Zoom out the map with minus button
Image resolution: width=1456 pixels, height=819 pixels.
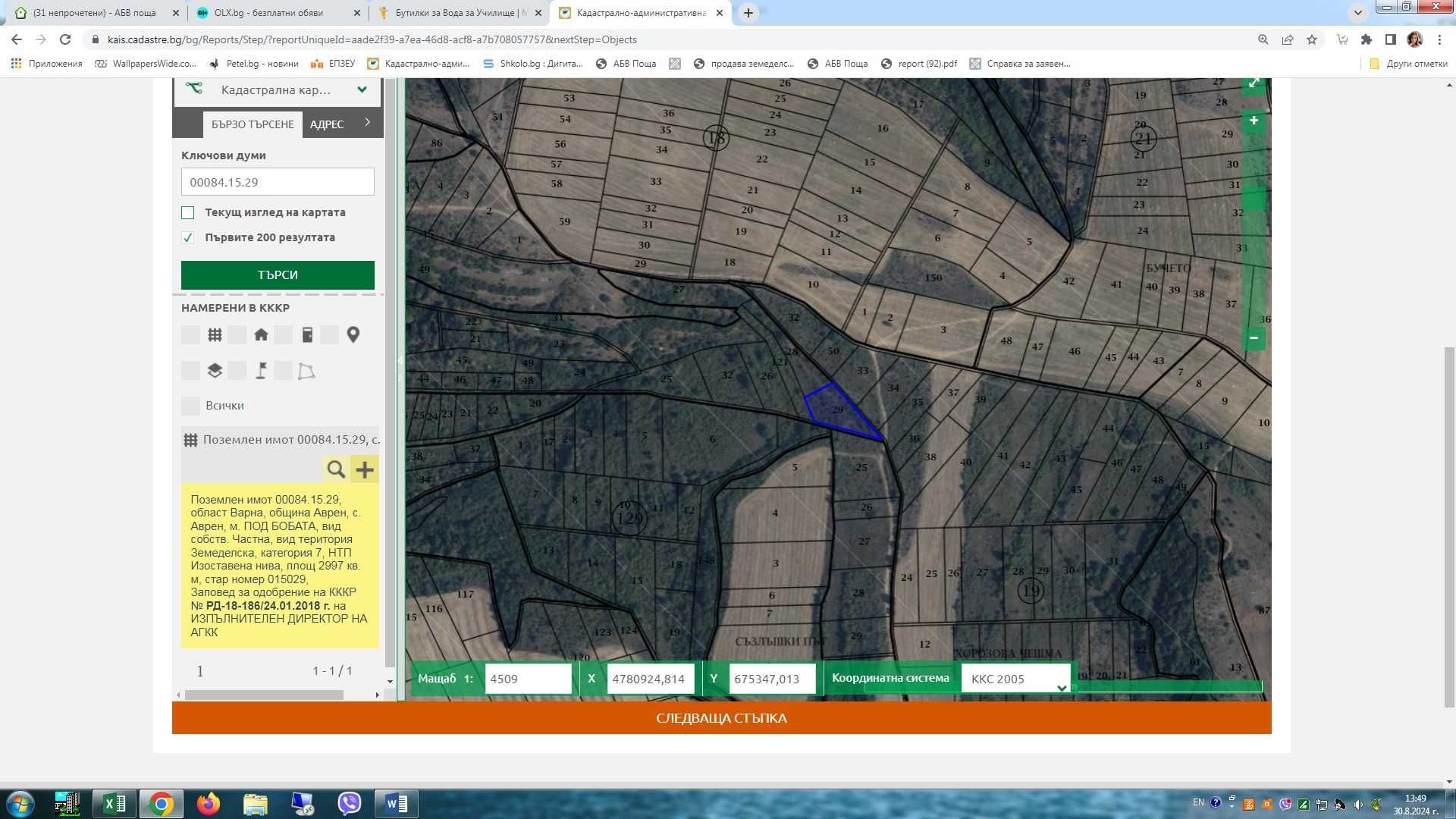tap(1254, 338)
